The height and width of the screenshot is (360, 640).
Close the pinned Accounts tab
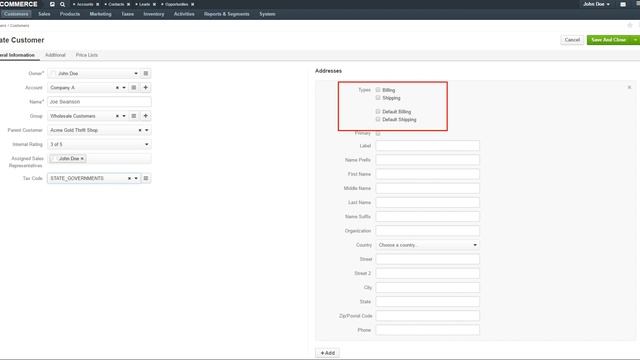coord(98,4)
